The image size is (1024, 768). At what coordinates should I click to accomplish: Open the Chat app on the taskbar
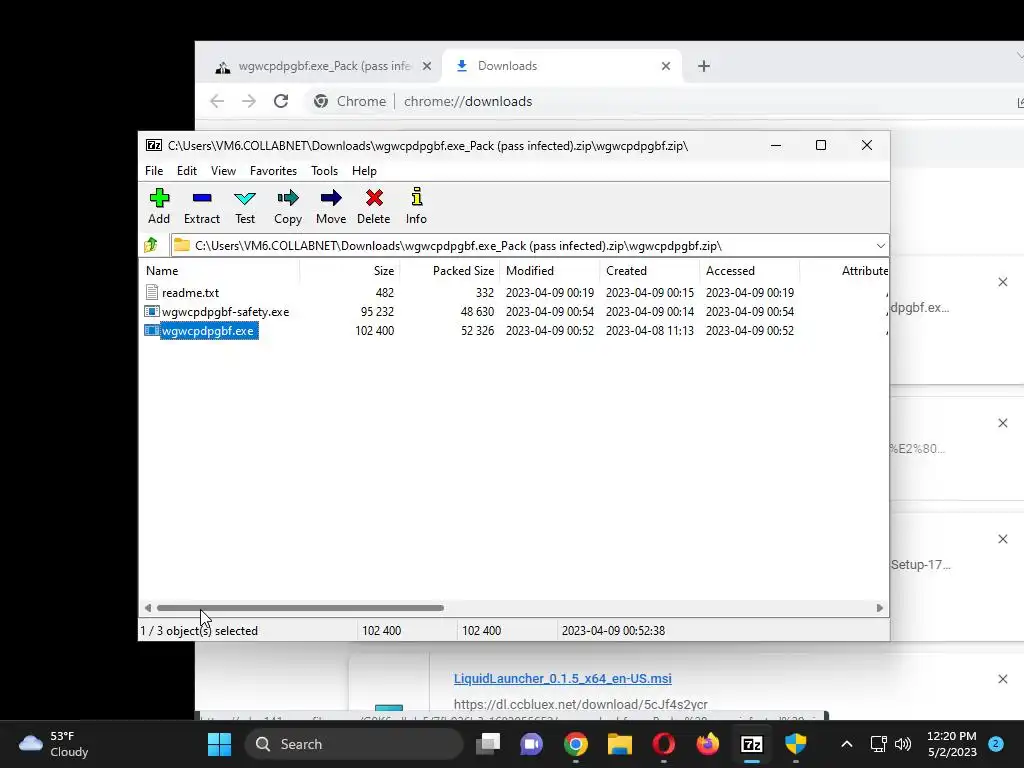pyautogui.click(x=532, y=744)
